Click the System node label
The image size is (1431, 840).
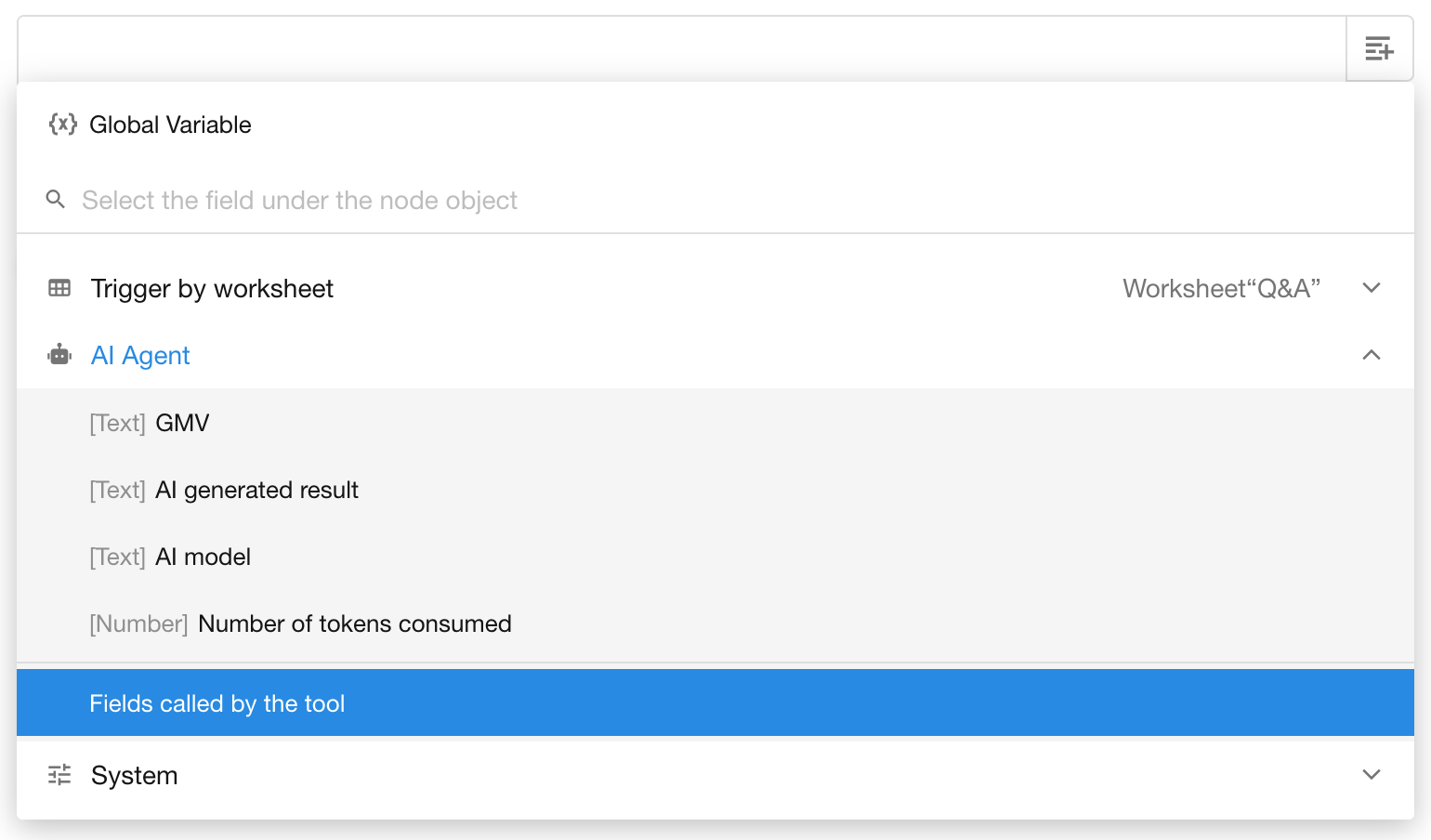click(135, 775)
